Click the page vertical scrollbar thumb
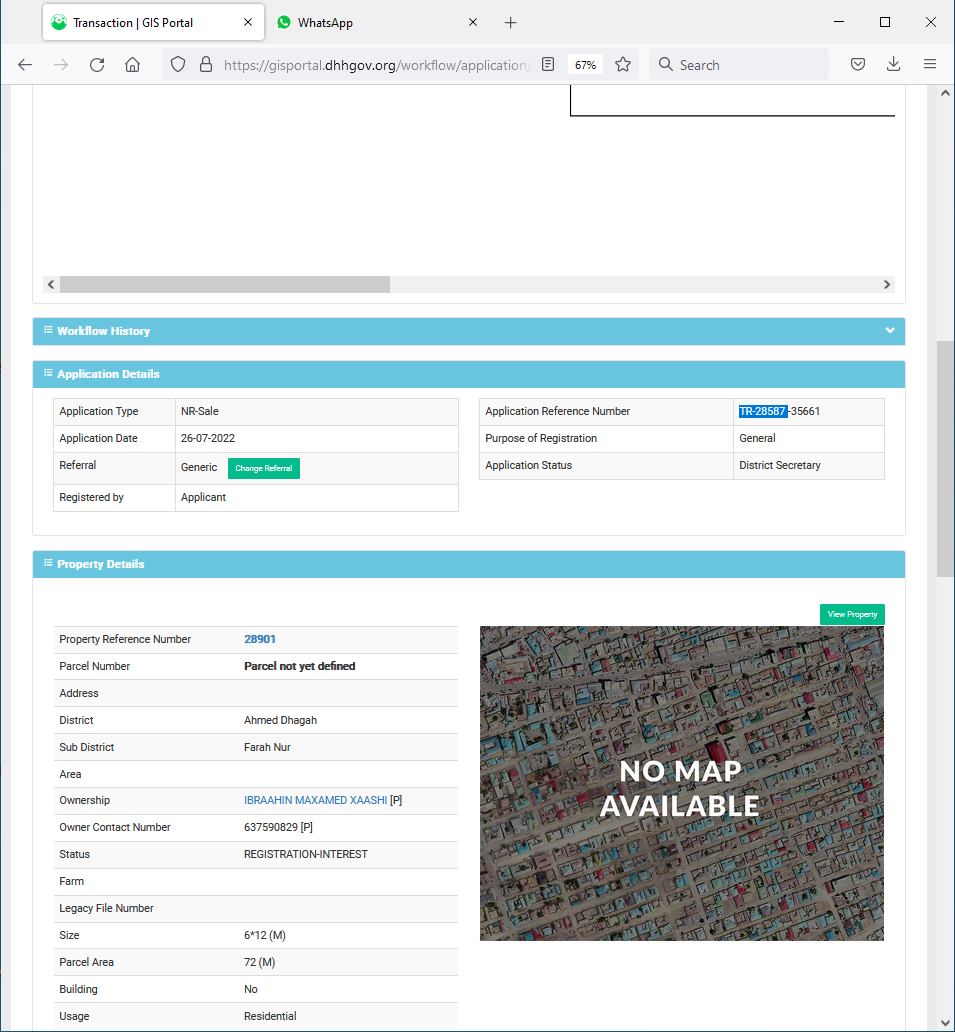955x1032 pixels. [945, 459]
